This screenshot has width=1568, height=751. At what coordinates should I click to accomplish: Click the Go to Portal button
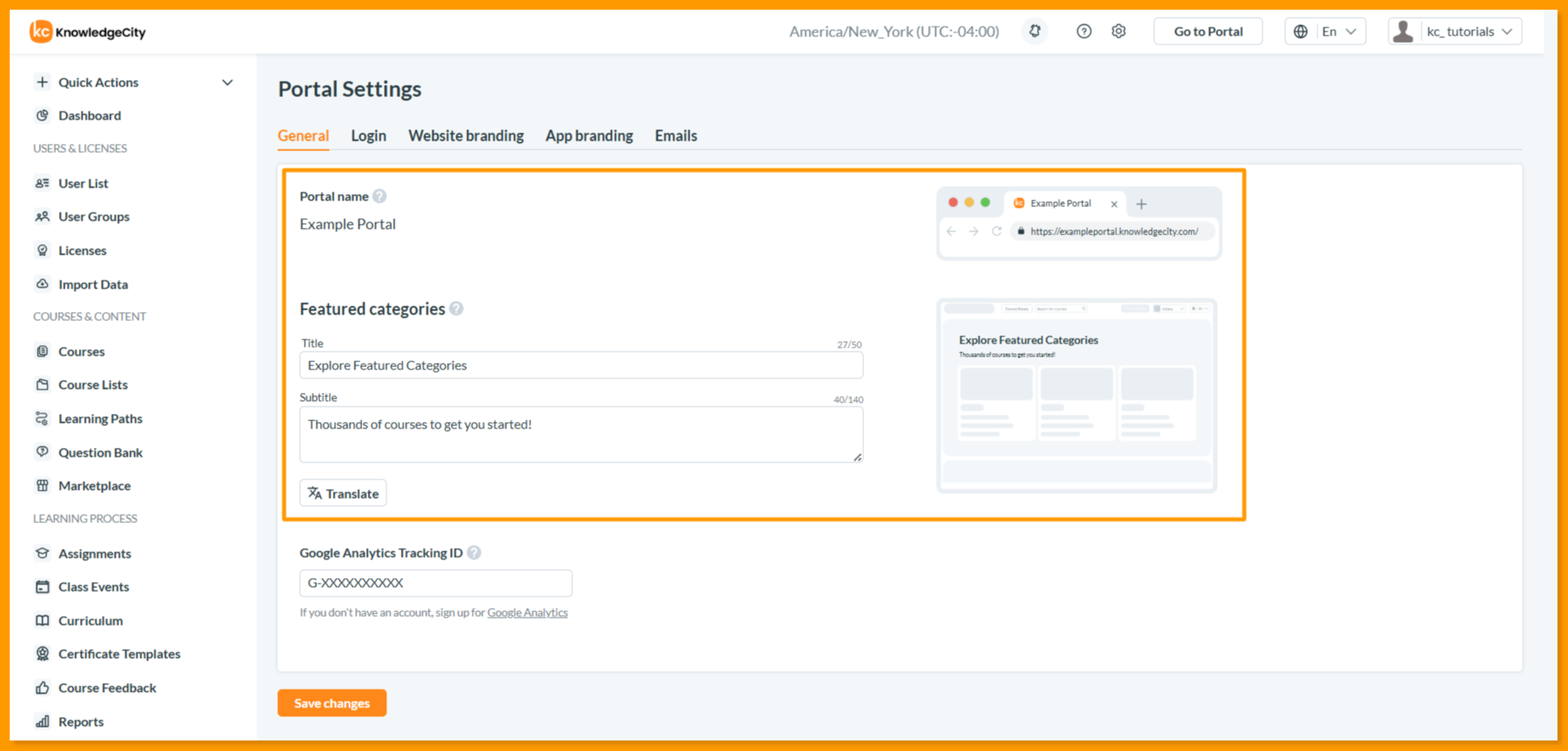click(1208, 32)
